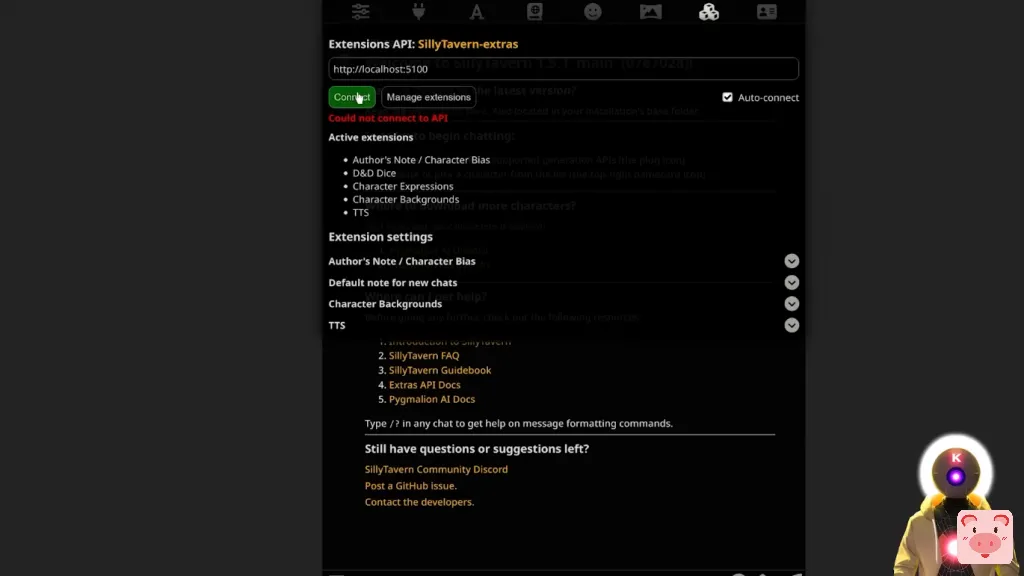1024x576 pixels.
Task: Open the SillyTavern Guidebook link
Action: click(440, 370)
